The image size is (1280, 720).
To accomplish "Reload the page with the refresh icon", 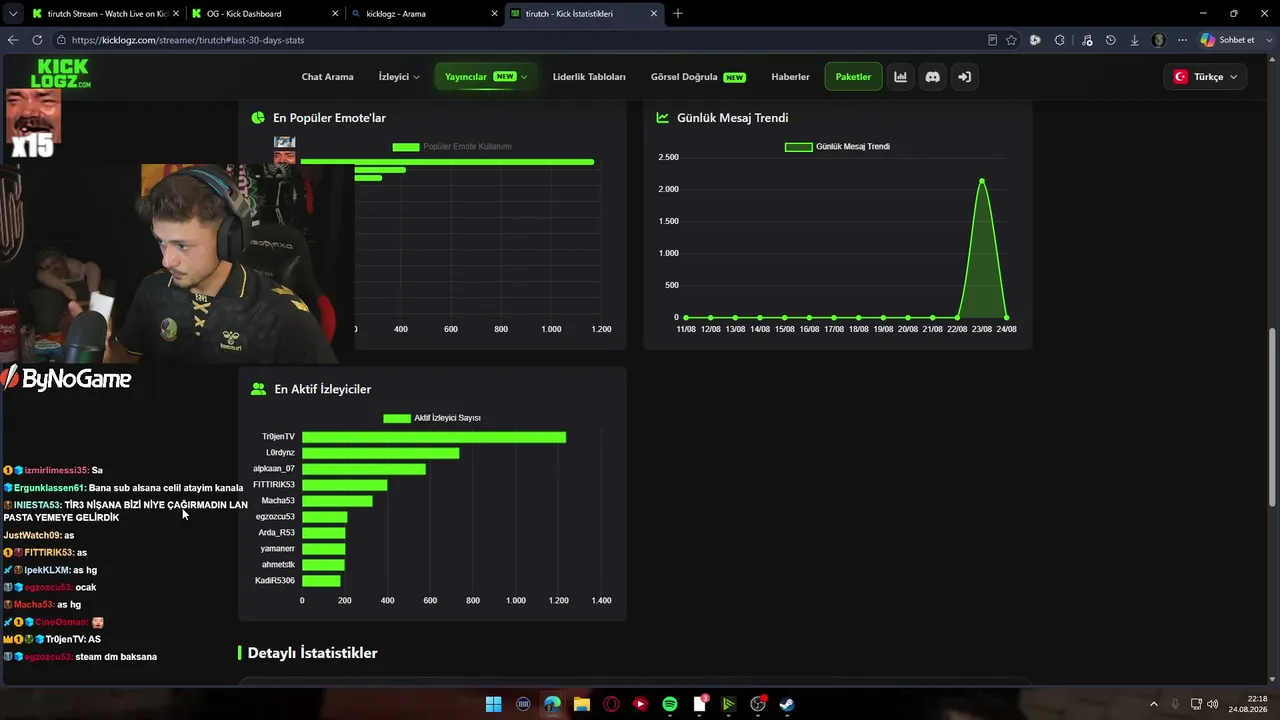I will point(37,40).
